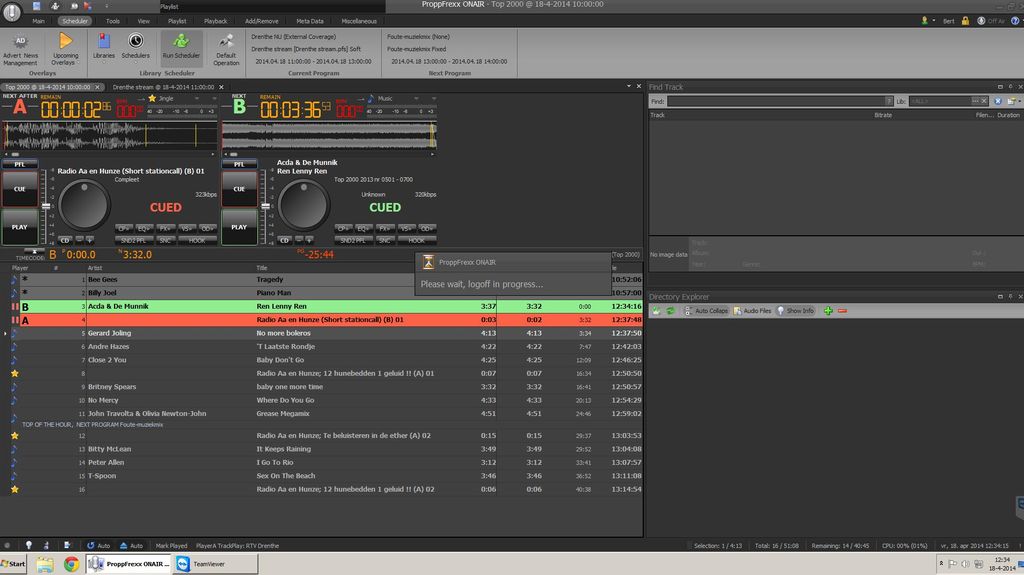Open the Music type dropdown on player B

[x=416, y=99]
